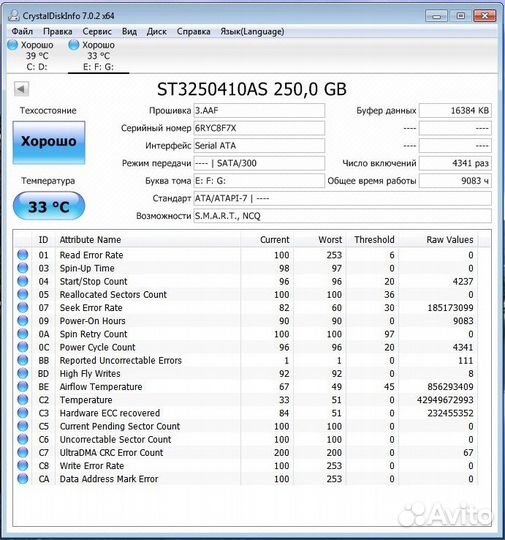Click the ID column header
Viewport: 505px width, 540px height.
[x=43, y=240]
